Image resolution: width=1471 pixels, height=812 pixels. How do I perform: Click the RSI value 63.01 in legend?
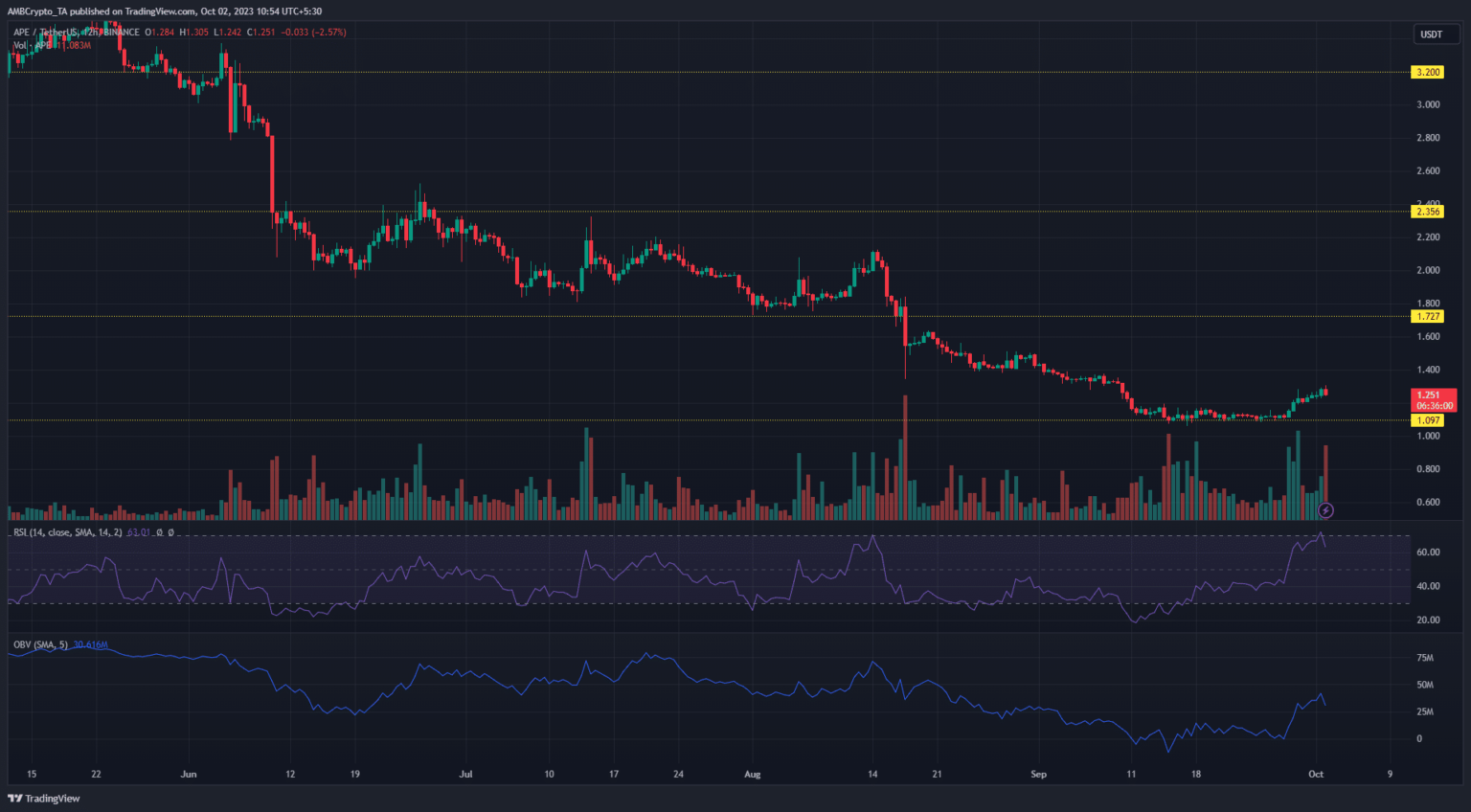click(139, 532)
